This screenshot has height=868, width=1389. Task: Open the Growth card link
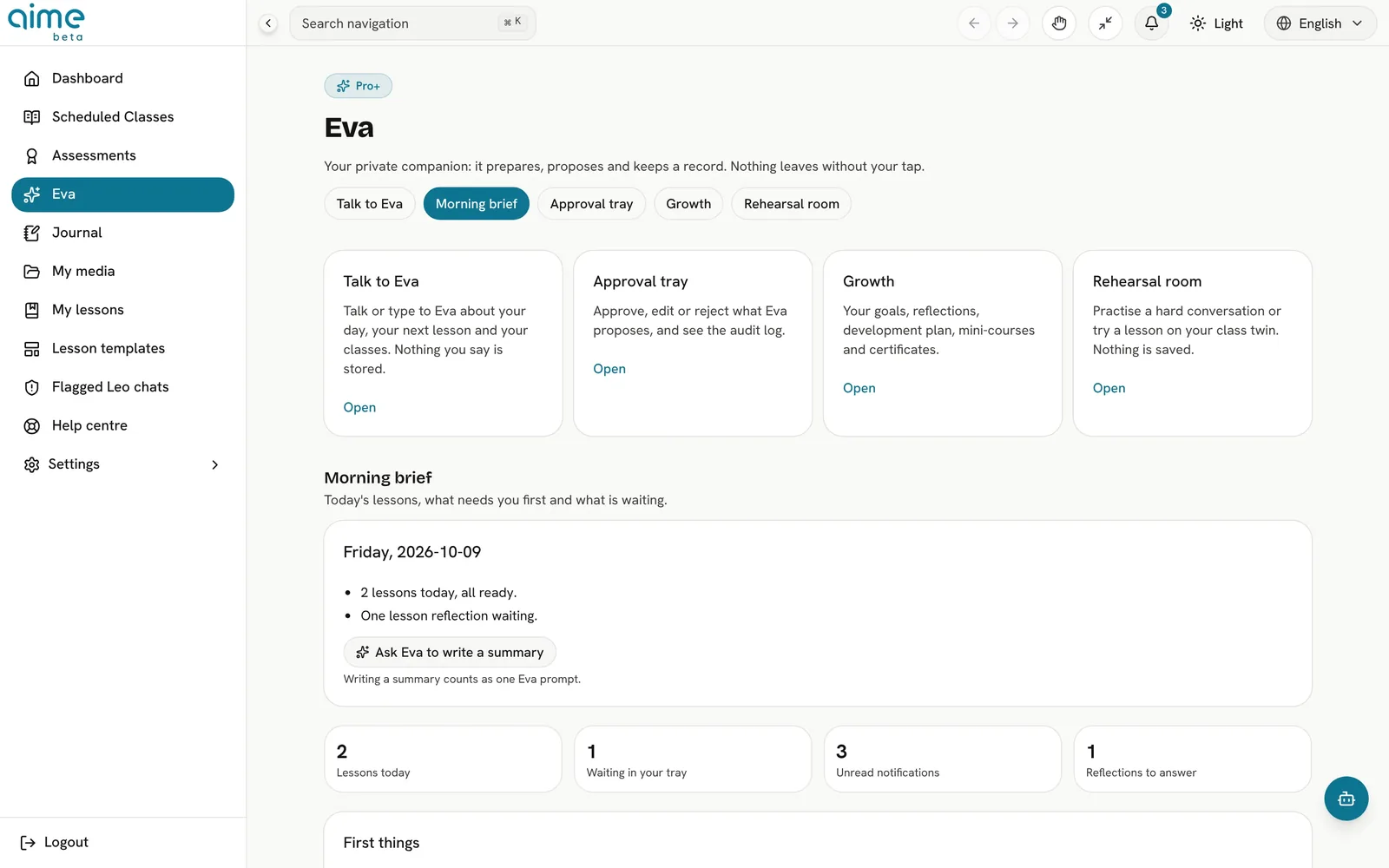point(859,388)
